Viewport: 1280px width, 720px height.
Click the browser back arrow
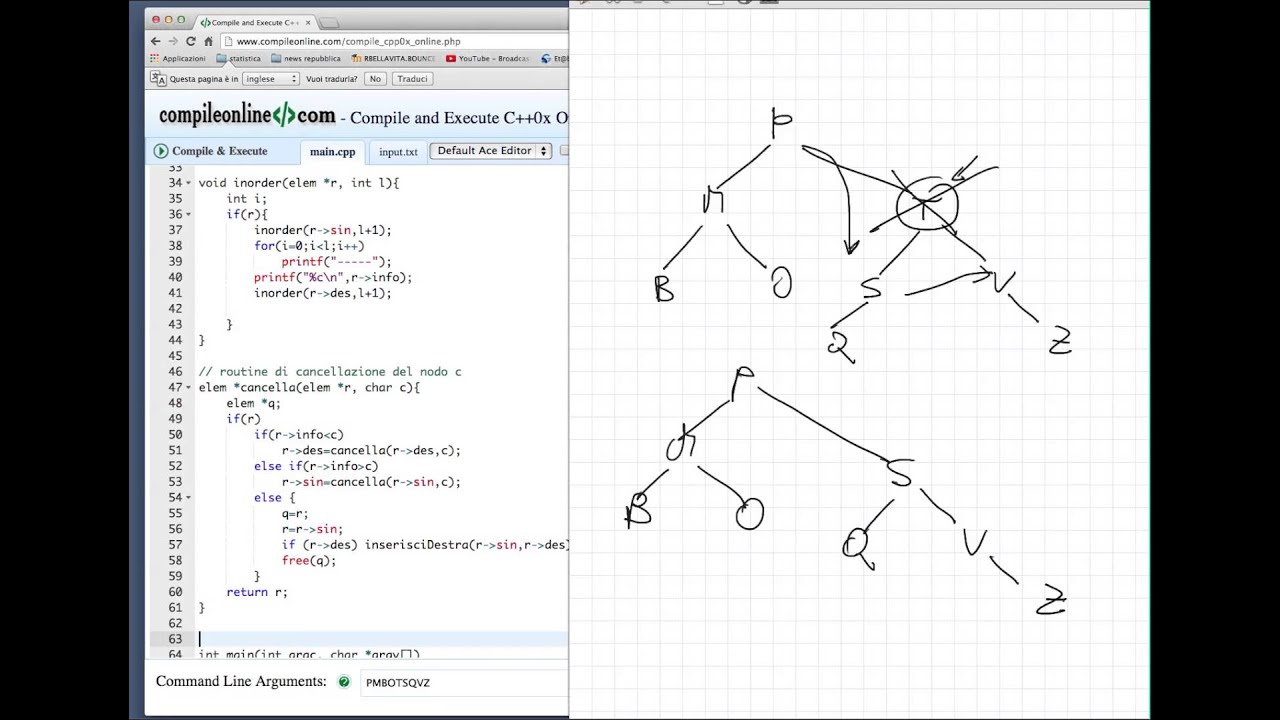pos(155,41)
